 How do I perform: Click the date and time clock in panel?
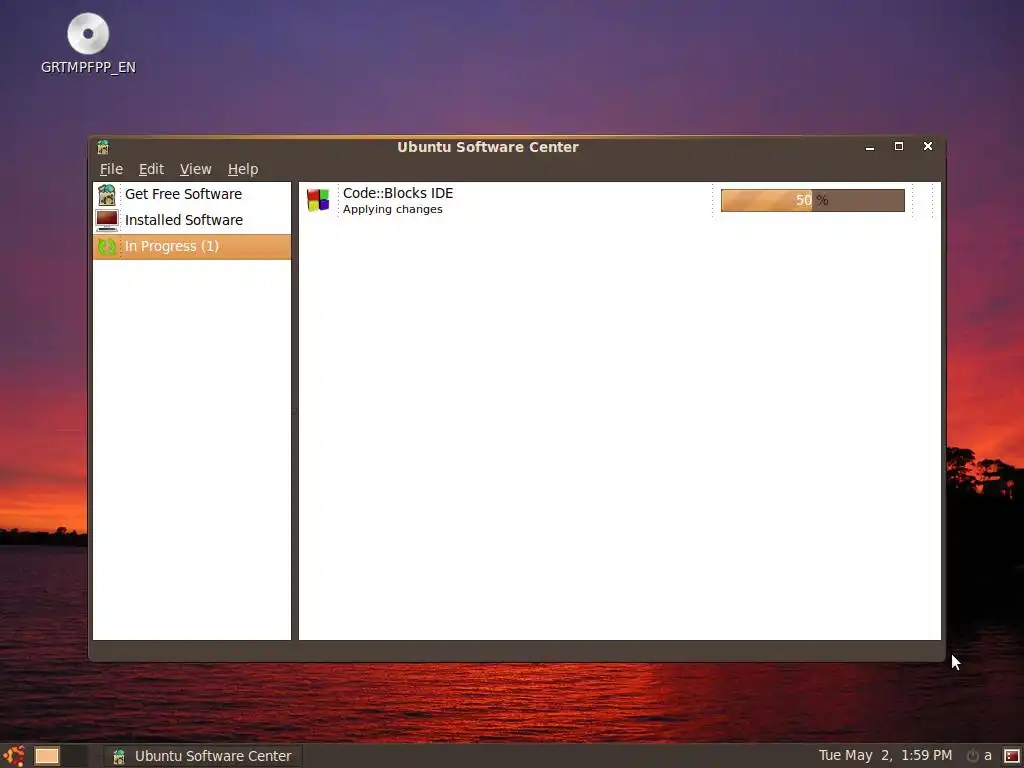coord(885,756)
